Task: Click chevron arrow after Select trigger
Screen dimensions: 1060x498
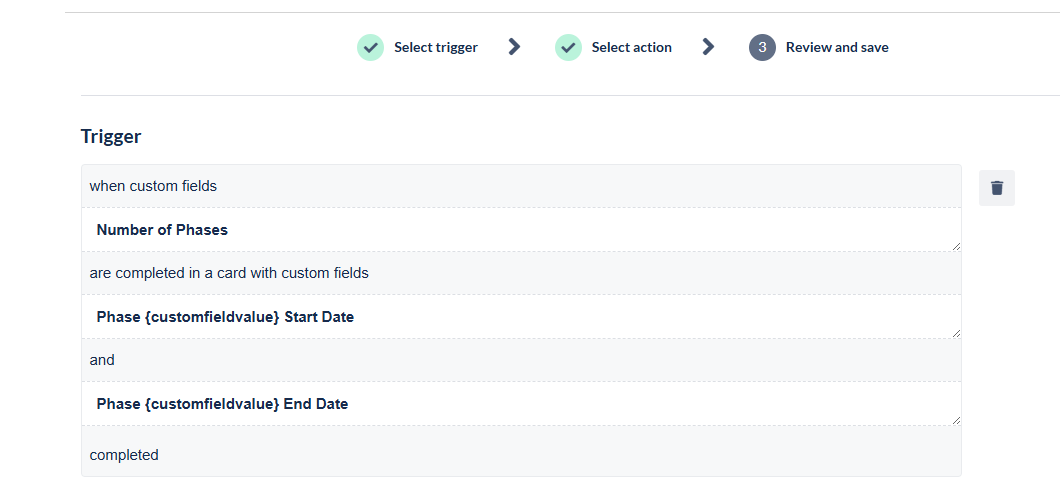Action: pos(514,47)
